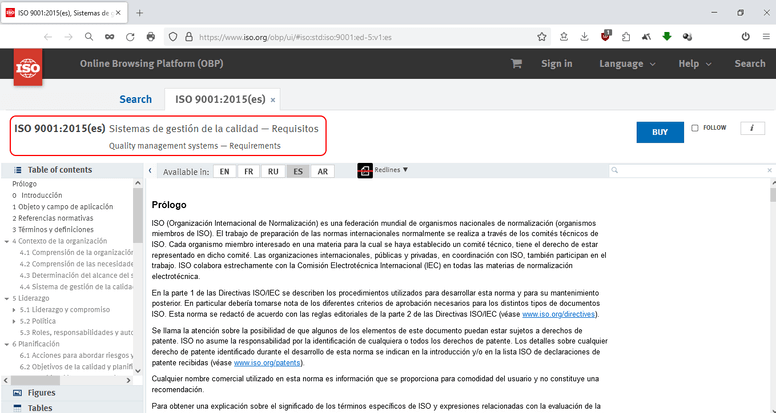
Task: Click the green download arrow extension
Action: 667,37
